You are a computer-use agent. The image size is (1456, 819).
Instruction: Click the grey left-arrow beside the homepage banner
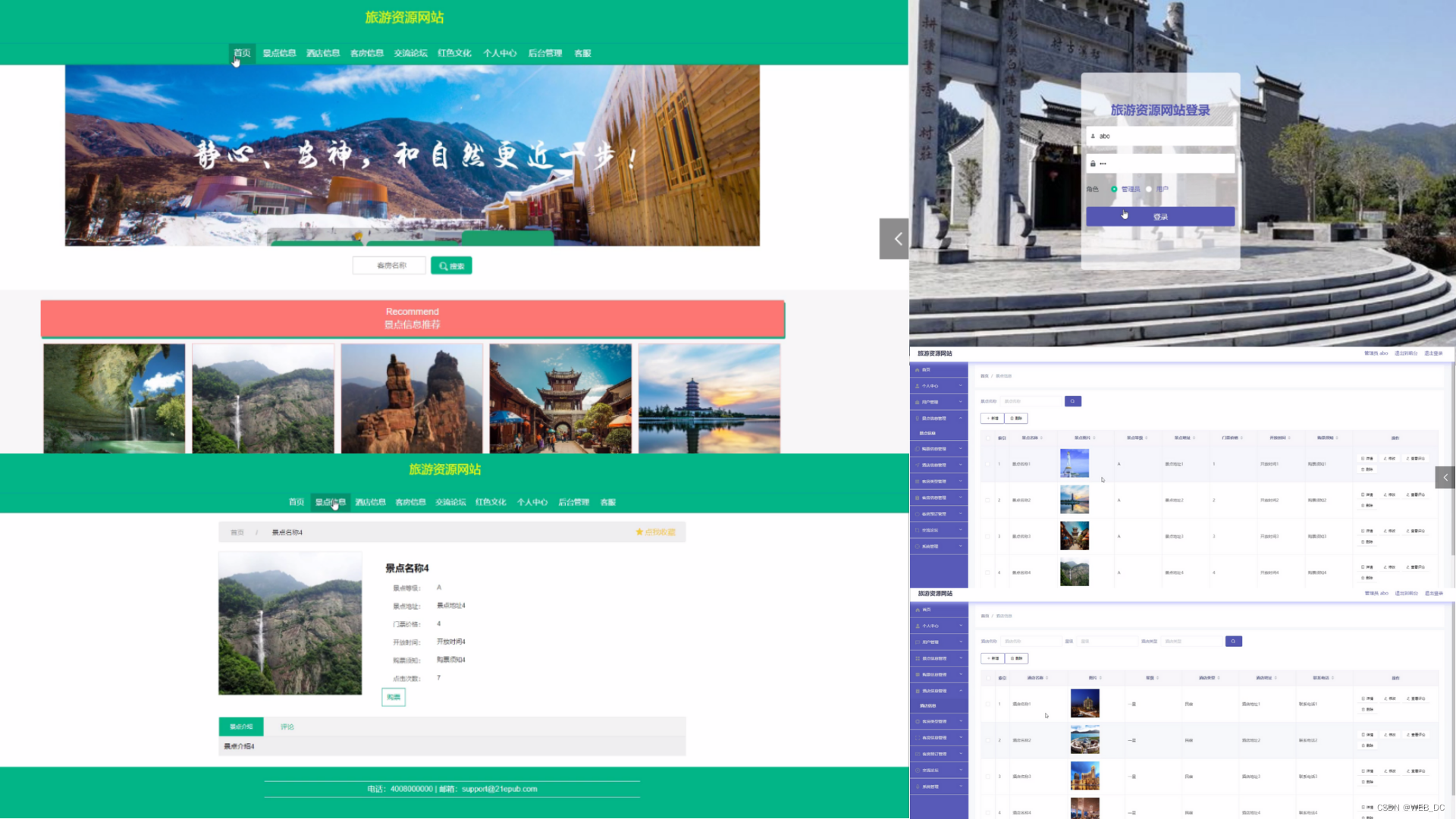(895, 239)
